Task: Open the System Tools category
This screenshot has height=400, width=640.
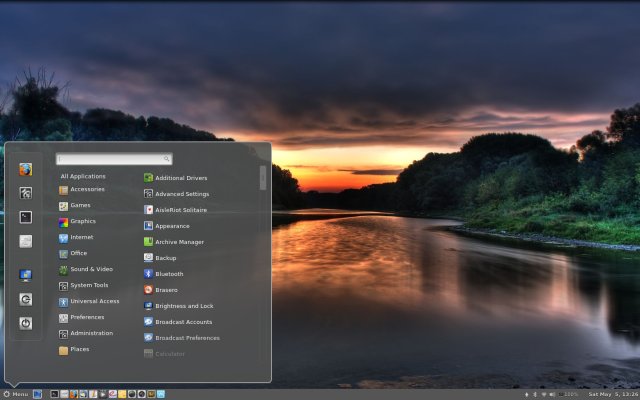Action: tap(83, 285)
